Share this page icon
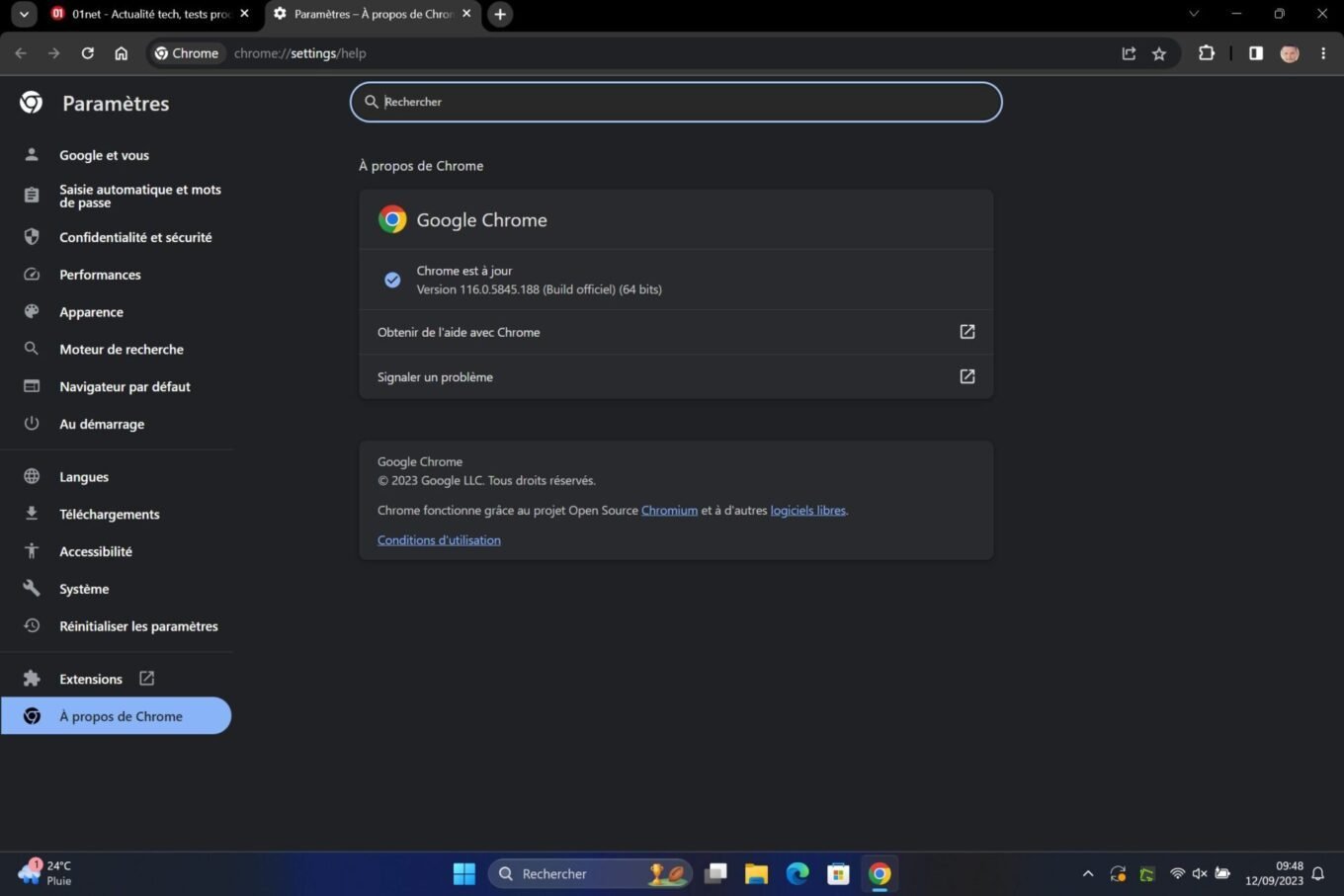Image resolution: width=1344 pixels, height=896 pixels. pos(1129,53)
